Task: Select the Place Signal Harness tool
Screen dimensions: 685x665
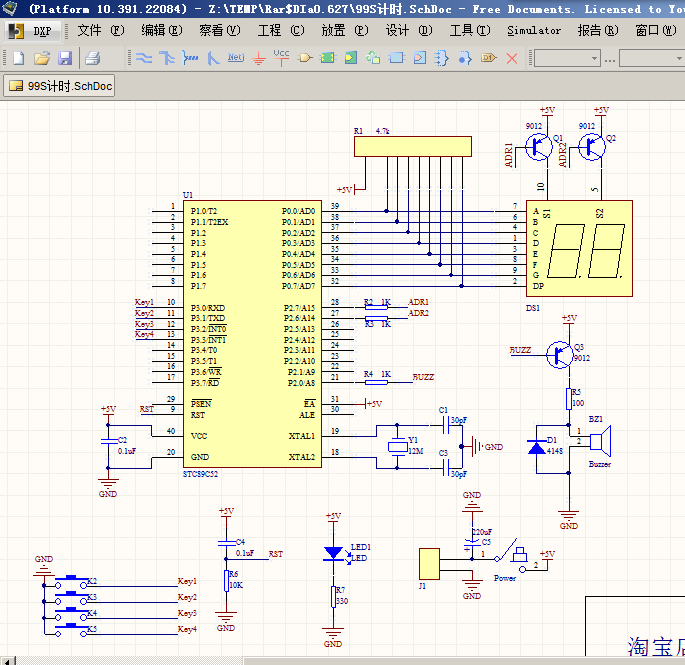Action: (190, 58)
